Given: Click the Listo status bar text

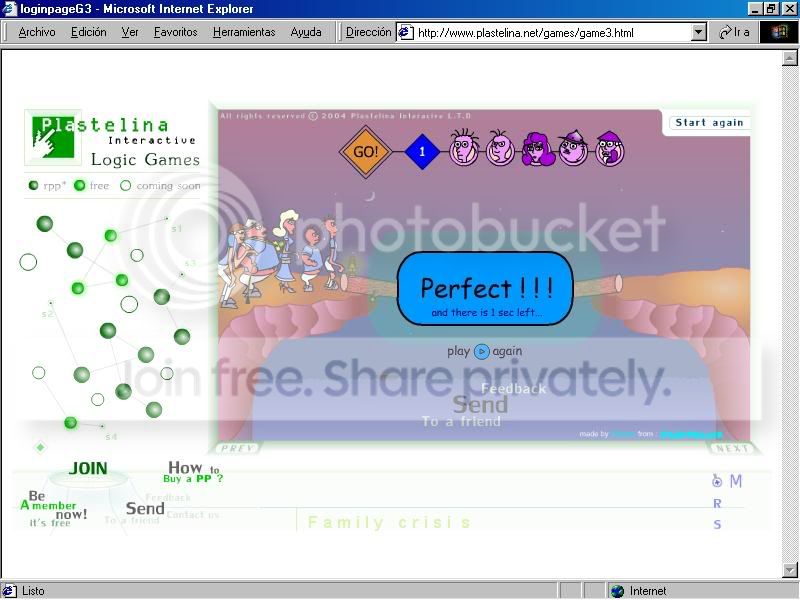Looking at the screenshot, I should tap(33, 591).
